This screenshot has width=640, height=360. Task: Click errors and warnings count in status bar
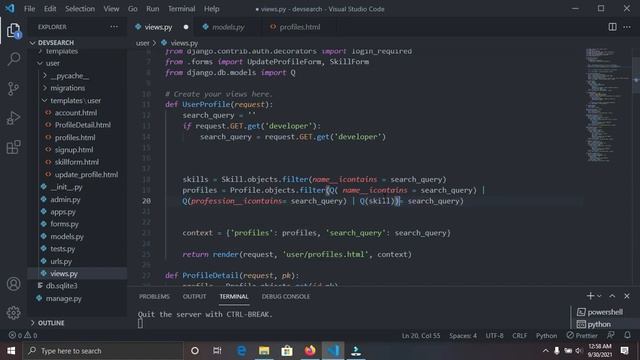click(x=23, y=335)
